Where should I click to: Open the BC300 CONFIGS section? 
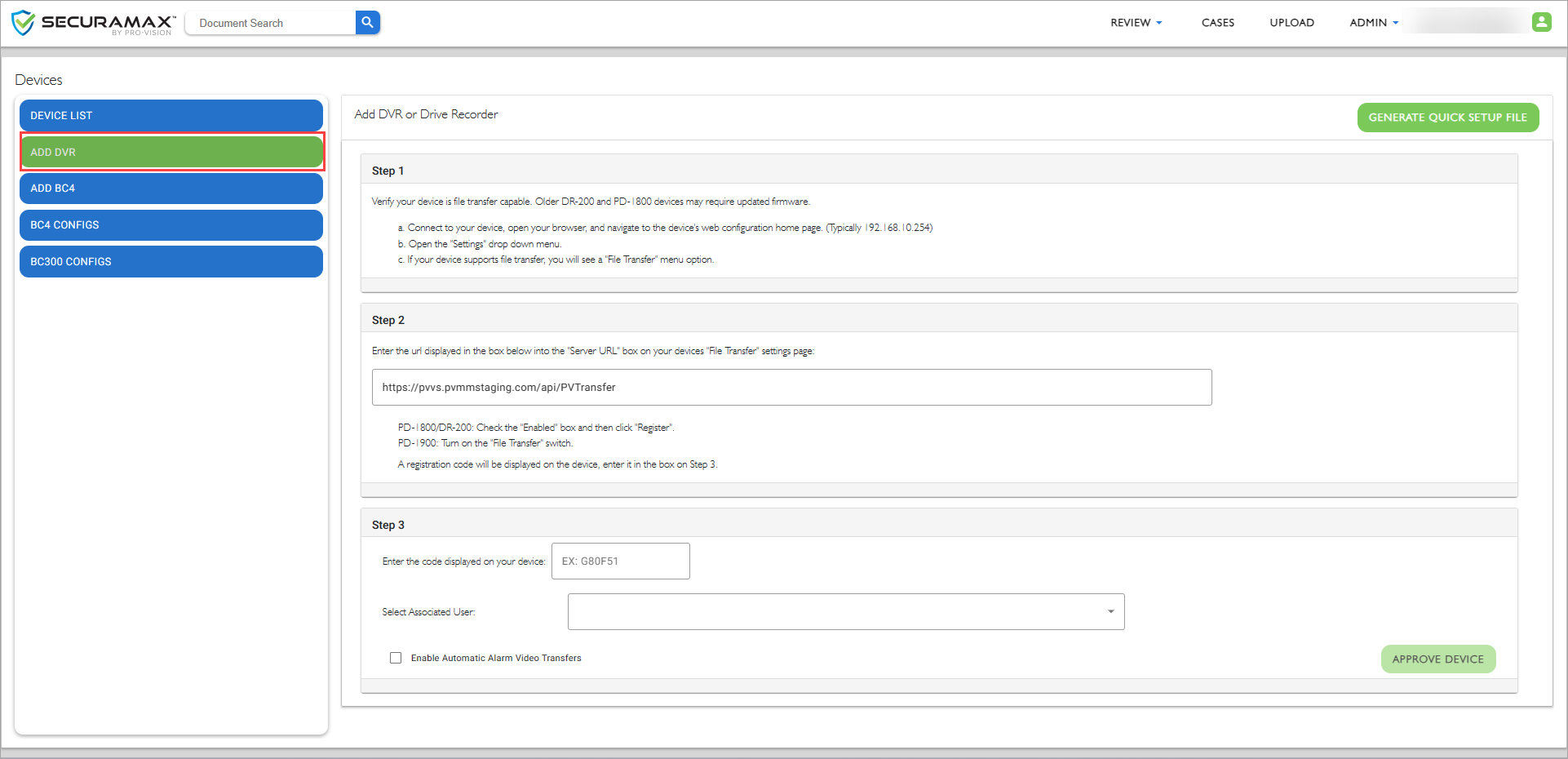(x=171, y=262)
